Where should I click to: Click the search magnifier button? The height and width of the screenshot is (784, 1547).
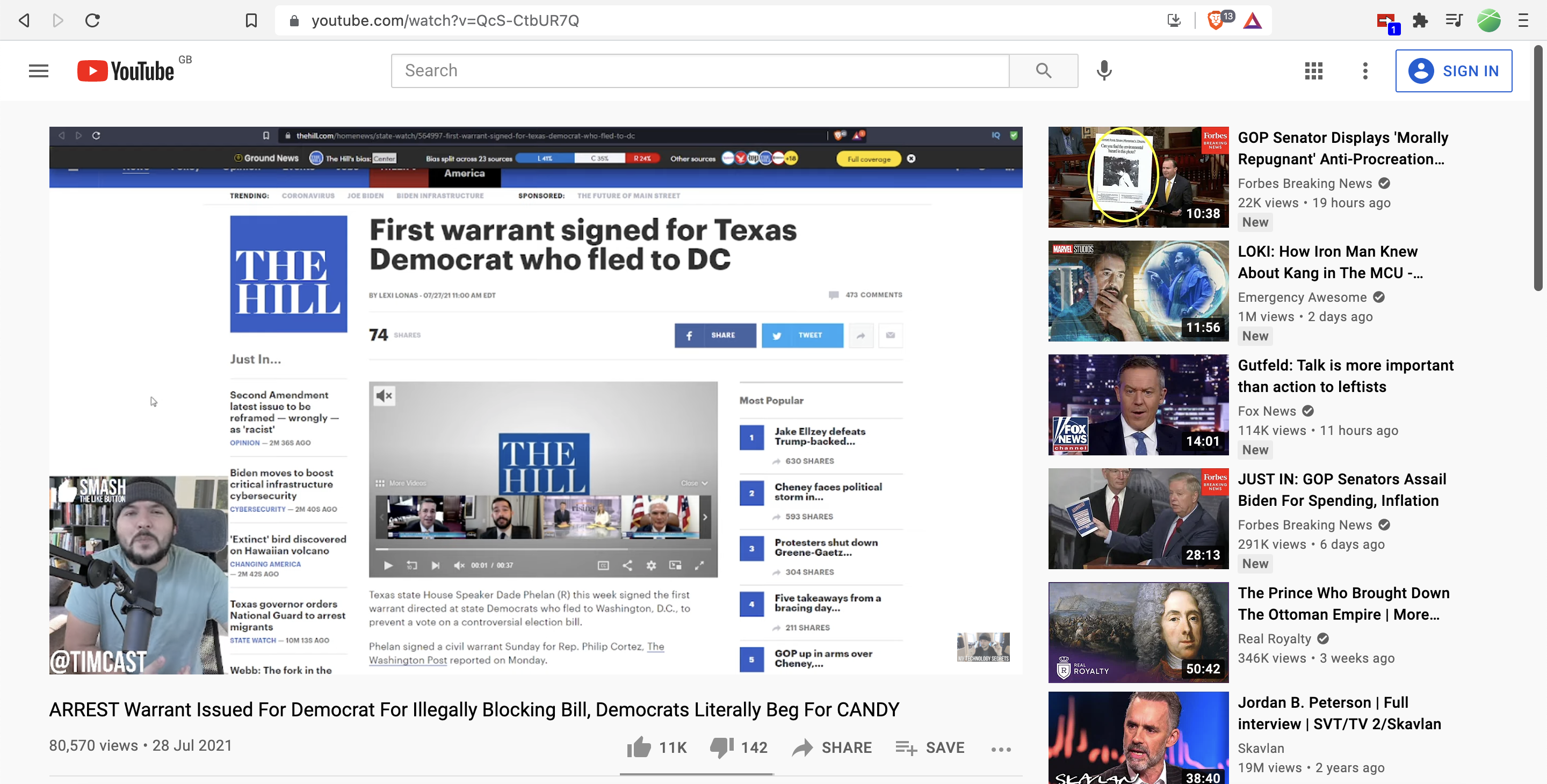[x=1043, y=71]
